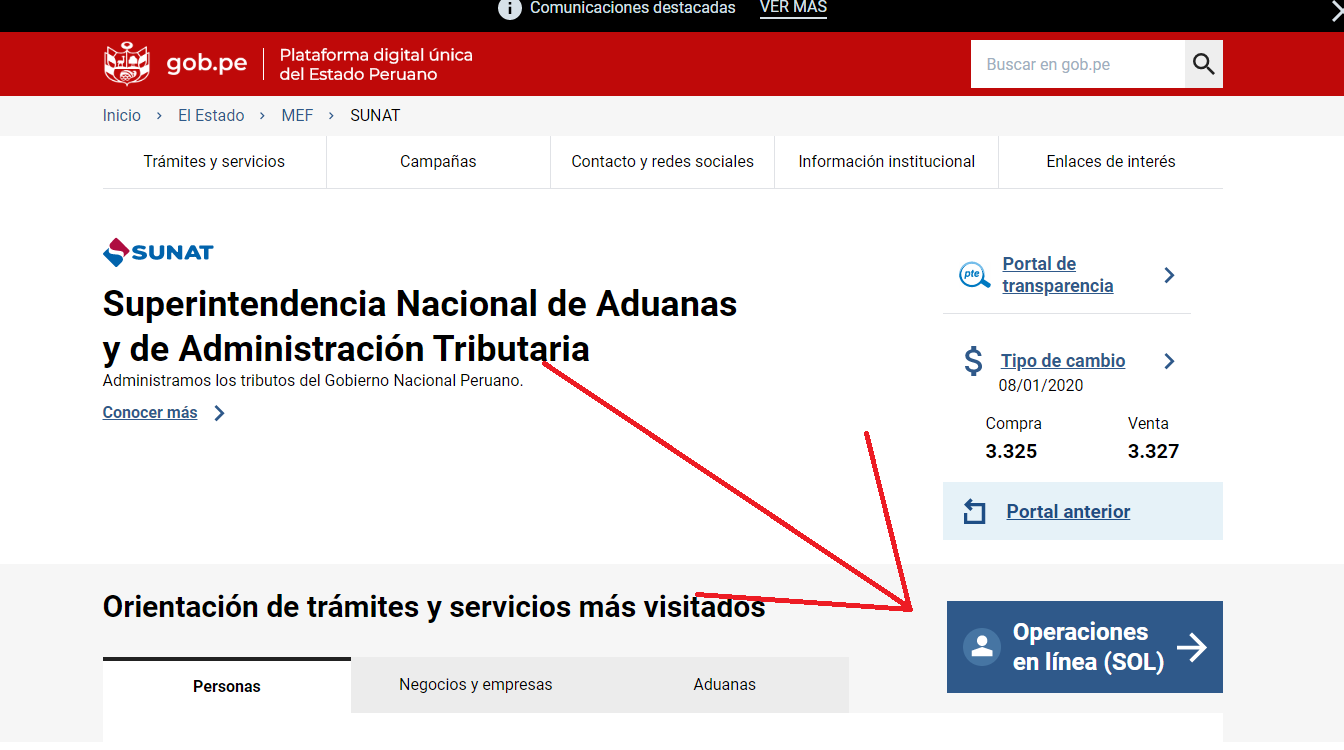
Task: Open the Portal anterior link
Action: point(1068,512)
